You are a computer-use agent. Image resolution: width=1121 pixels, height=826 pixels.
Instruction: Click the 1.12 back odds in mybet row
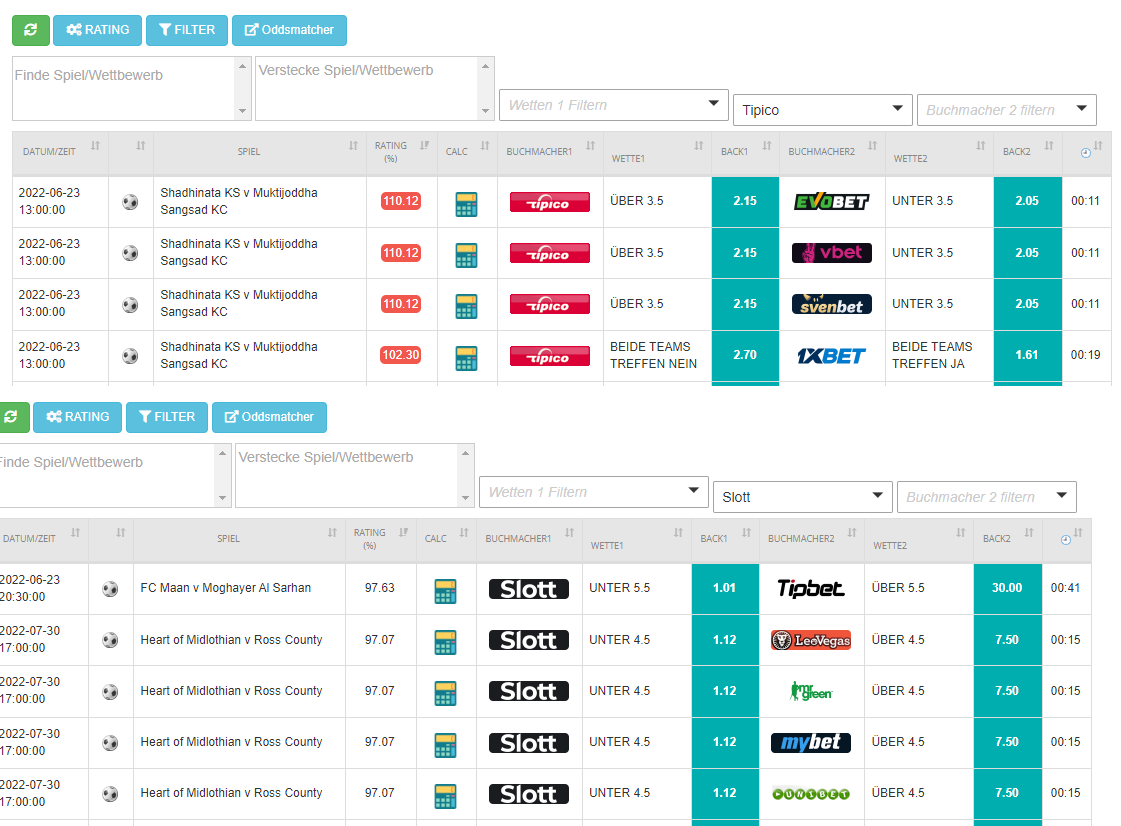point(725,742)
